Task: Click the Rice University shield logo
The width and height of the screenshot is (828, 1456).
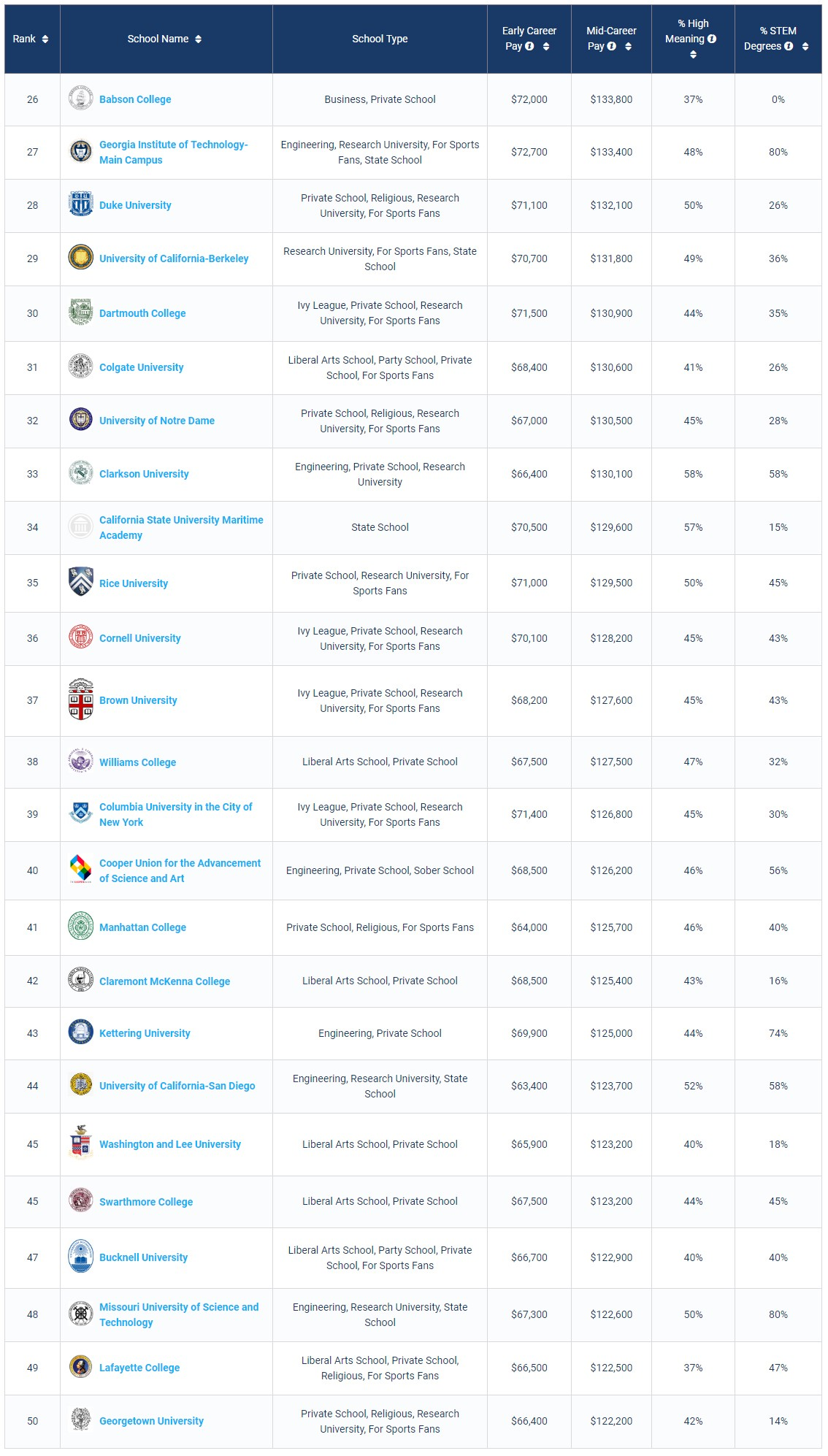Action: pyautogui.click(x=81, y=582)
